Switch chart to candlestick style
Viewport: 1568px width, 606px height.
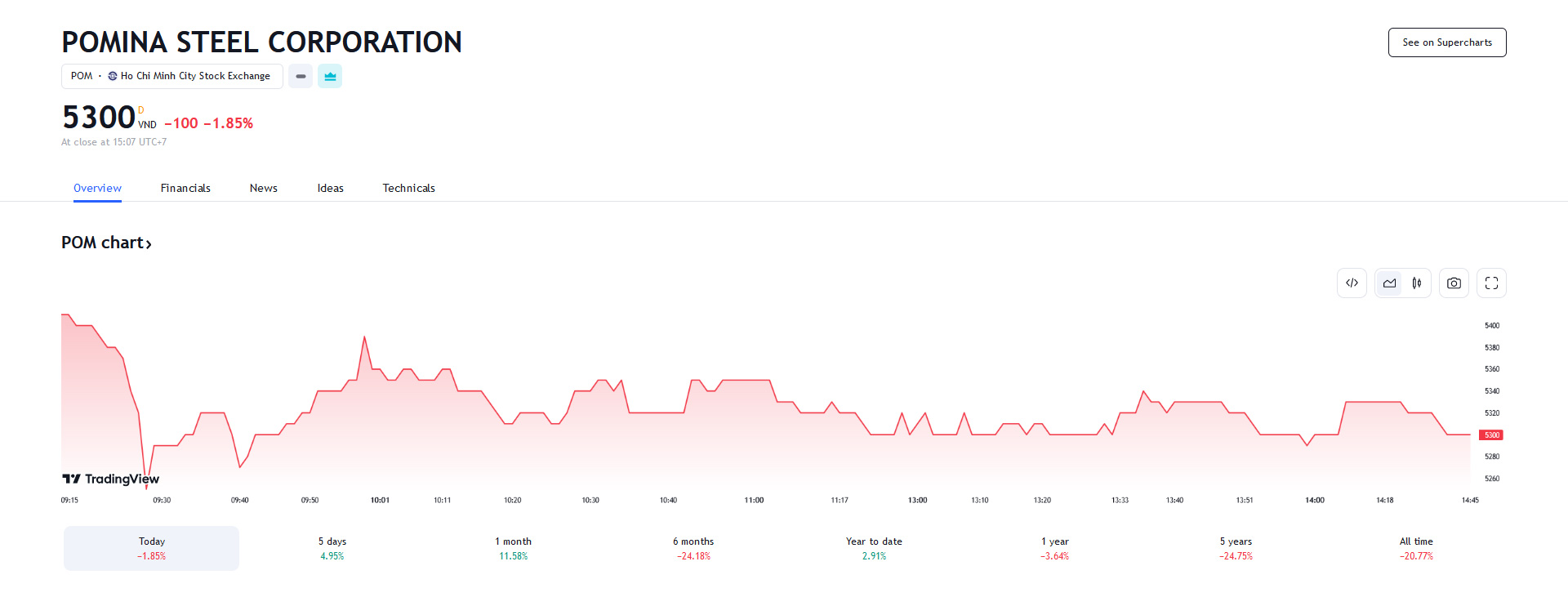pyautogui.click(x=1417, y=283)
